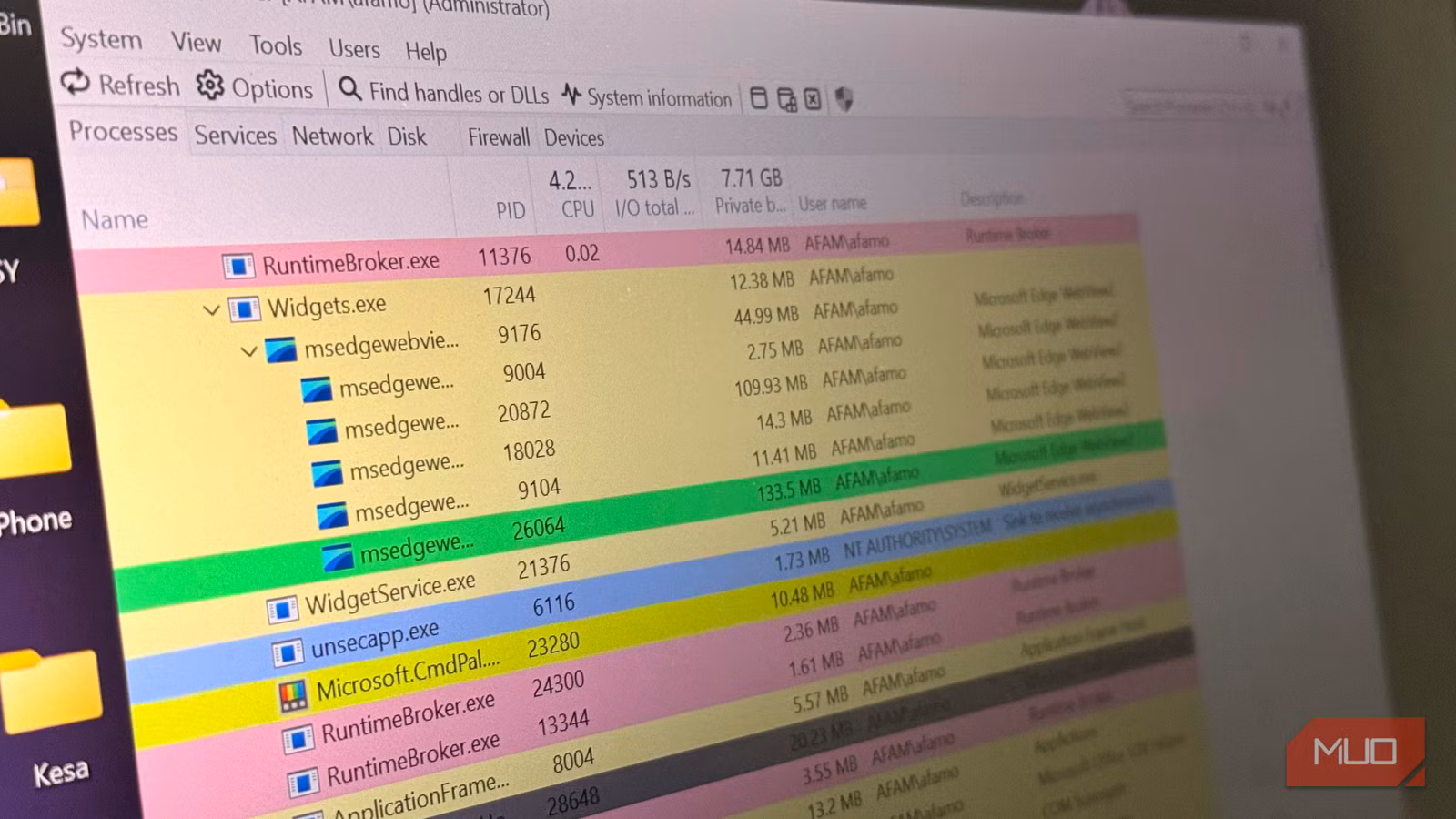
Task: Click the Widgets.exe process icon
Action: (x=243, y=309)
